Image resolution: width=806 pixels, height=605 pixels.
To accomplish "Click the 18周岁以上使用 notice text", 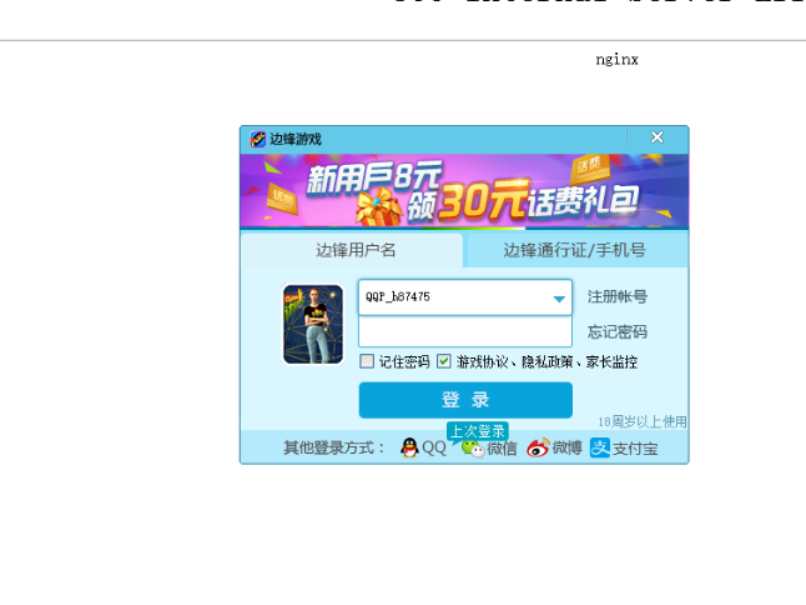I will [x=642, y=422].
